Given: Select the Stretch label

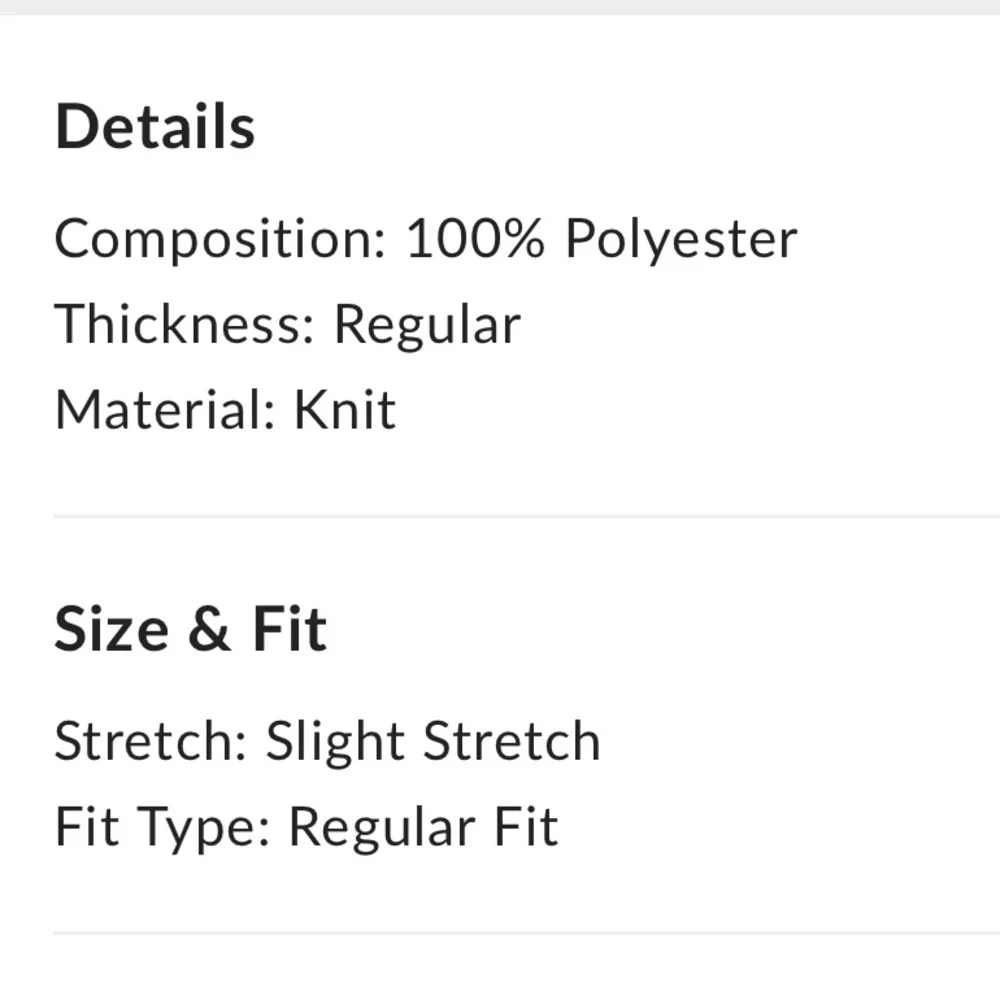Looking at the screenshot, I should click(x=151, y=741).
